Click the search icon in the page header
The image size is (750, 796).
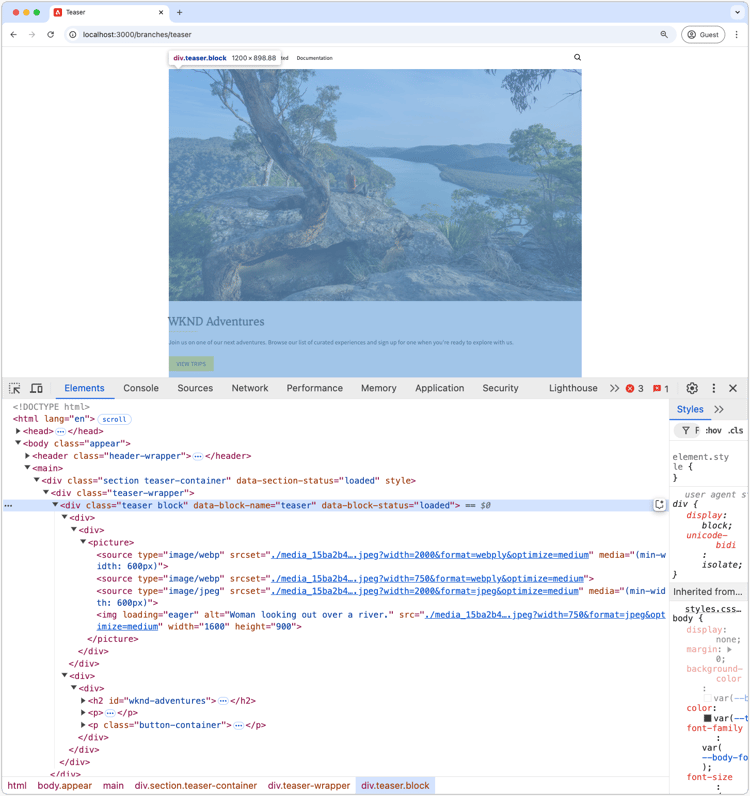pos(577,57)
